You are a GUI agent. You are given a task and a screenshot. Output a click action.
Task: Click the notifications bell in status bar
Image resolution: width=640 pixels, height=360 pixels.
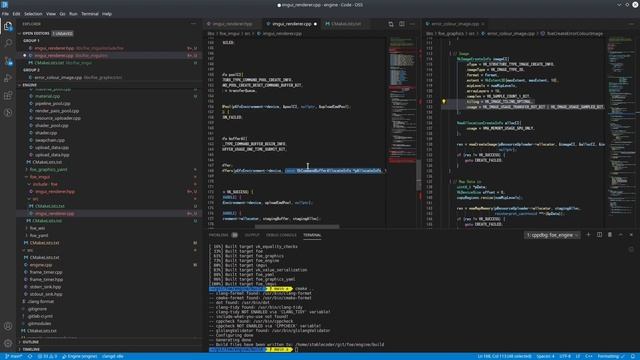[633, 356]
